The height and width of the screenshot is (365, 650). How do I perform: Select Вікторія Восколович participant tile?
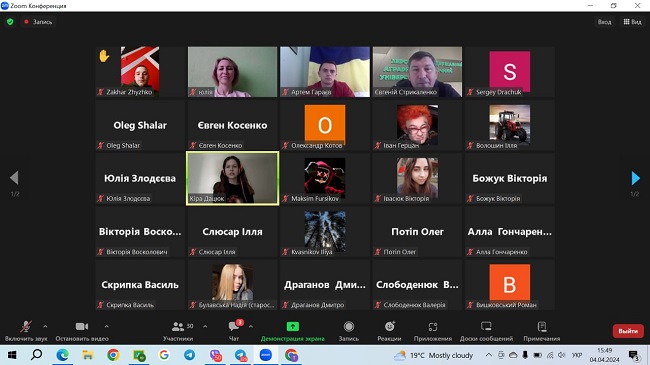(140, 232)
